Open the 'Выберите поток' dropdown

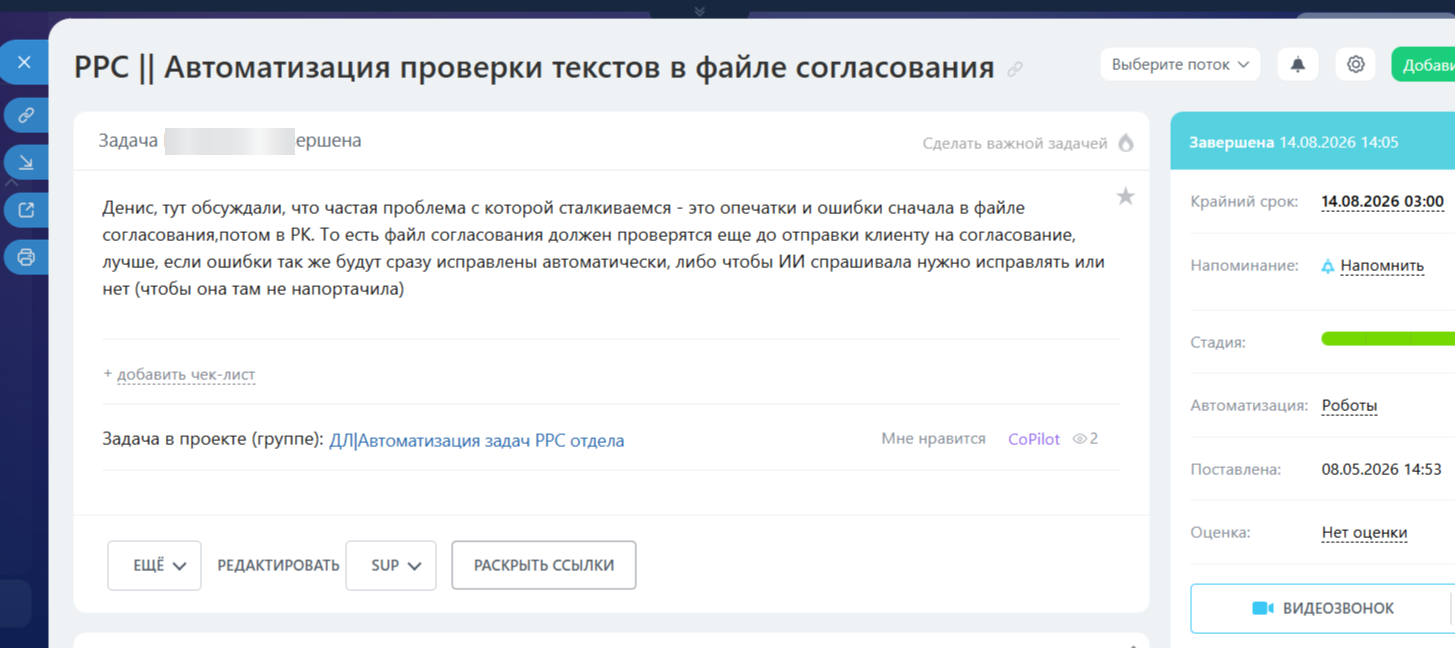1180,64
